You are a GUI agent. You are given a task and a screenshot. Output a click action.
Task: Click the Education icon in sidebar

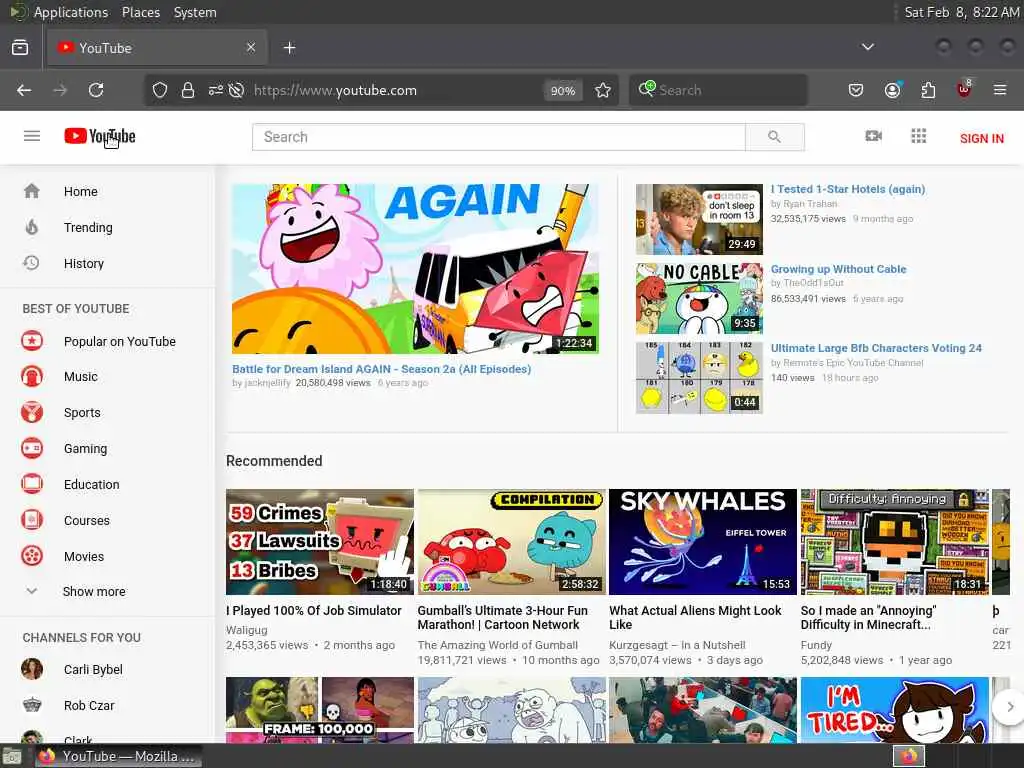[x=32, y=484]
